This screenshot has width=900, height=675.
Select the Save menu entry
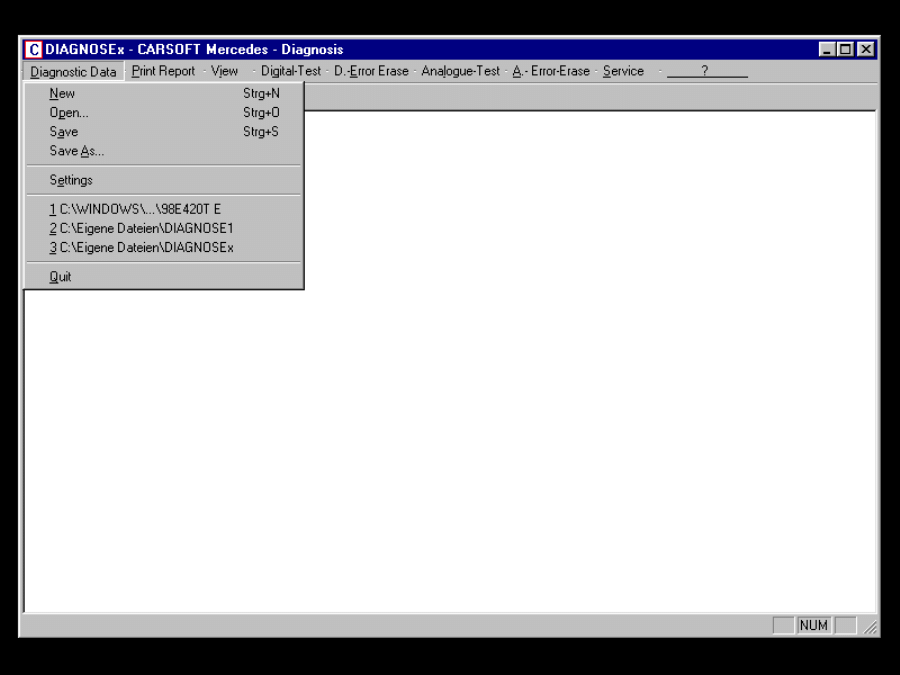[63, 132]
